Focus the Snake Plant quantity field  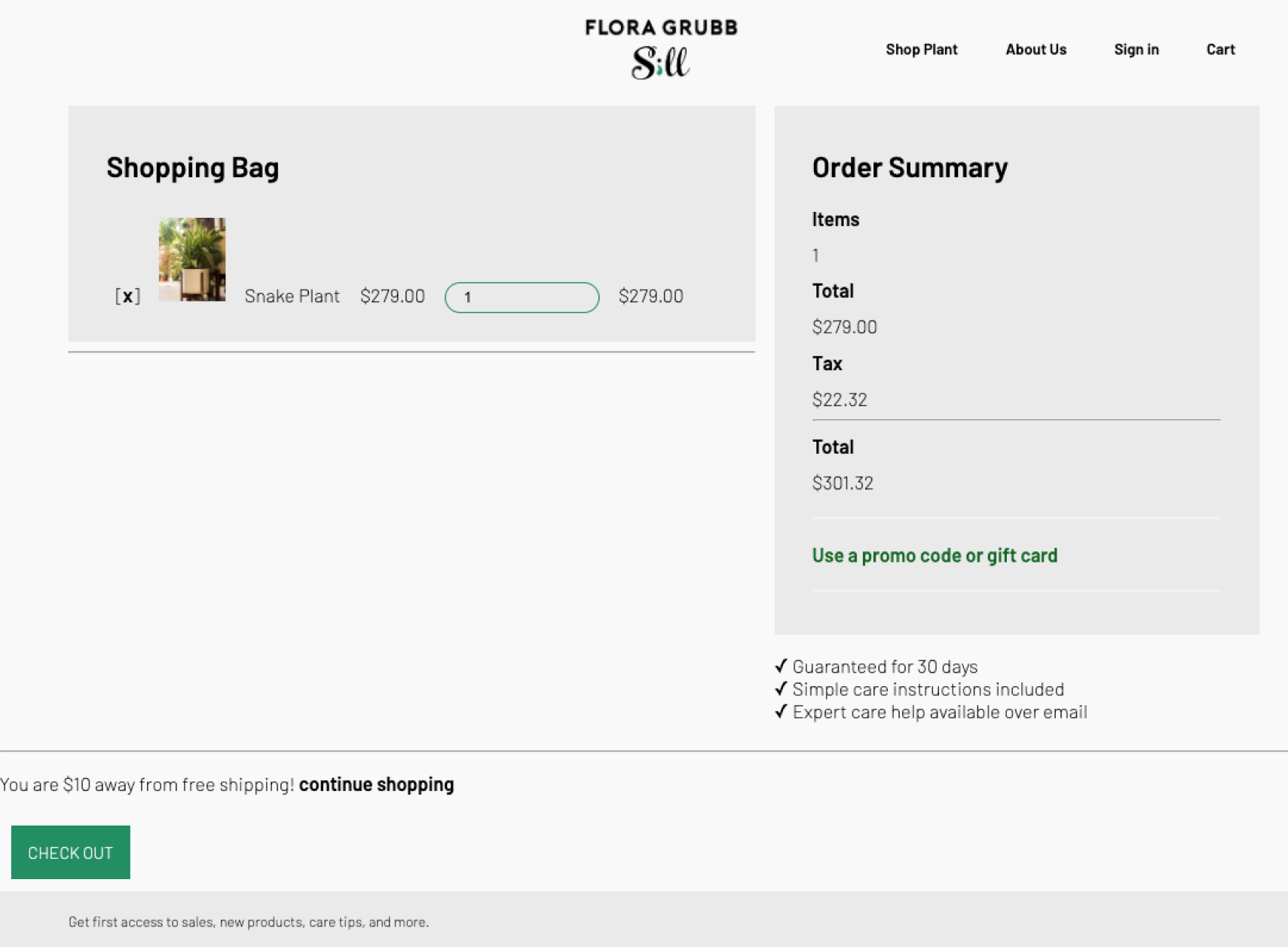click(522, 297)
